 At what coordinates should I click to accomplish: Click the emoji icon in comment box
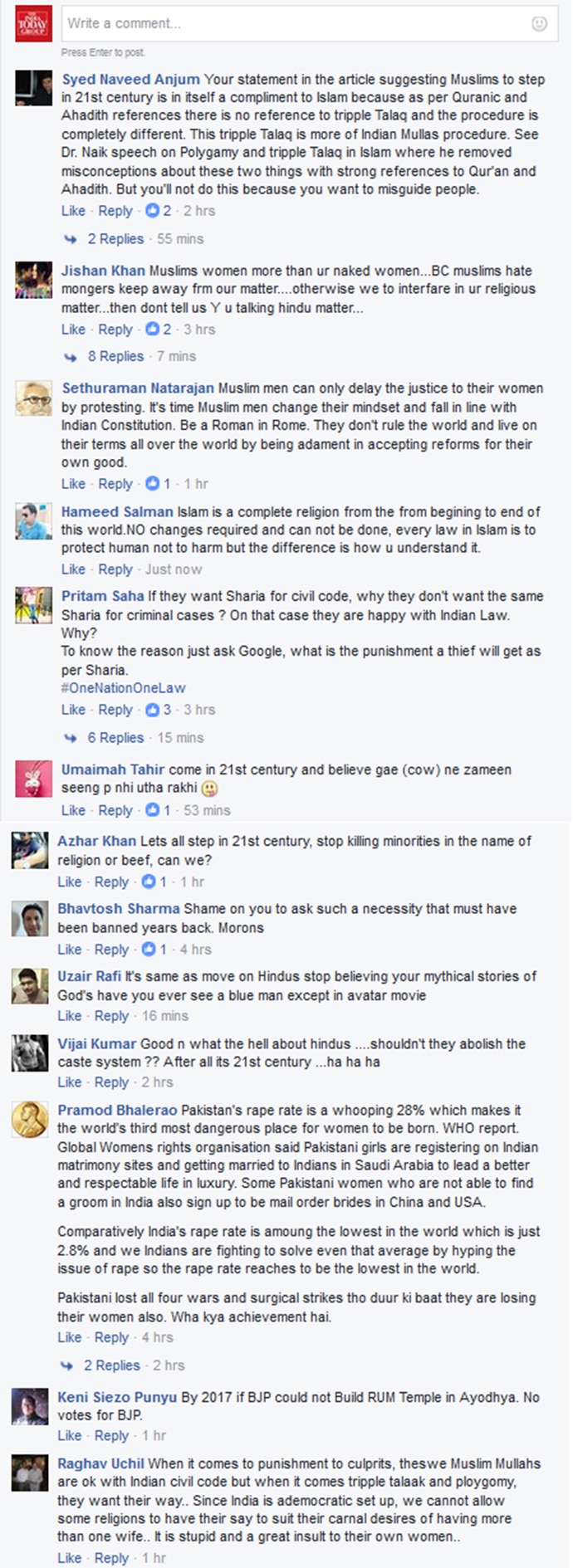(539, 24)
